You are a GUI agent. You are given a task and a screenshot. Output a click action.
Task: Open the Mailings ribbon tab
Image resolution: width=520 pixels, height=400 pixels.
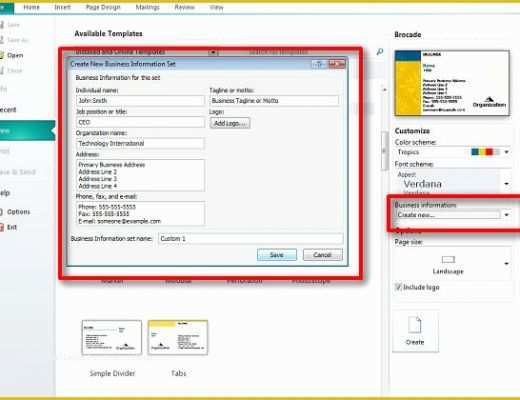pyautogui.click(x=147, y=7)
